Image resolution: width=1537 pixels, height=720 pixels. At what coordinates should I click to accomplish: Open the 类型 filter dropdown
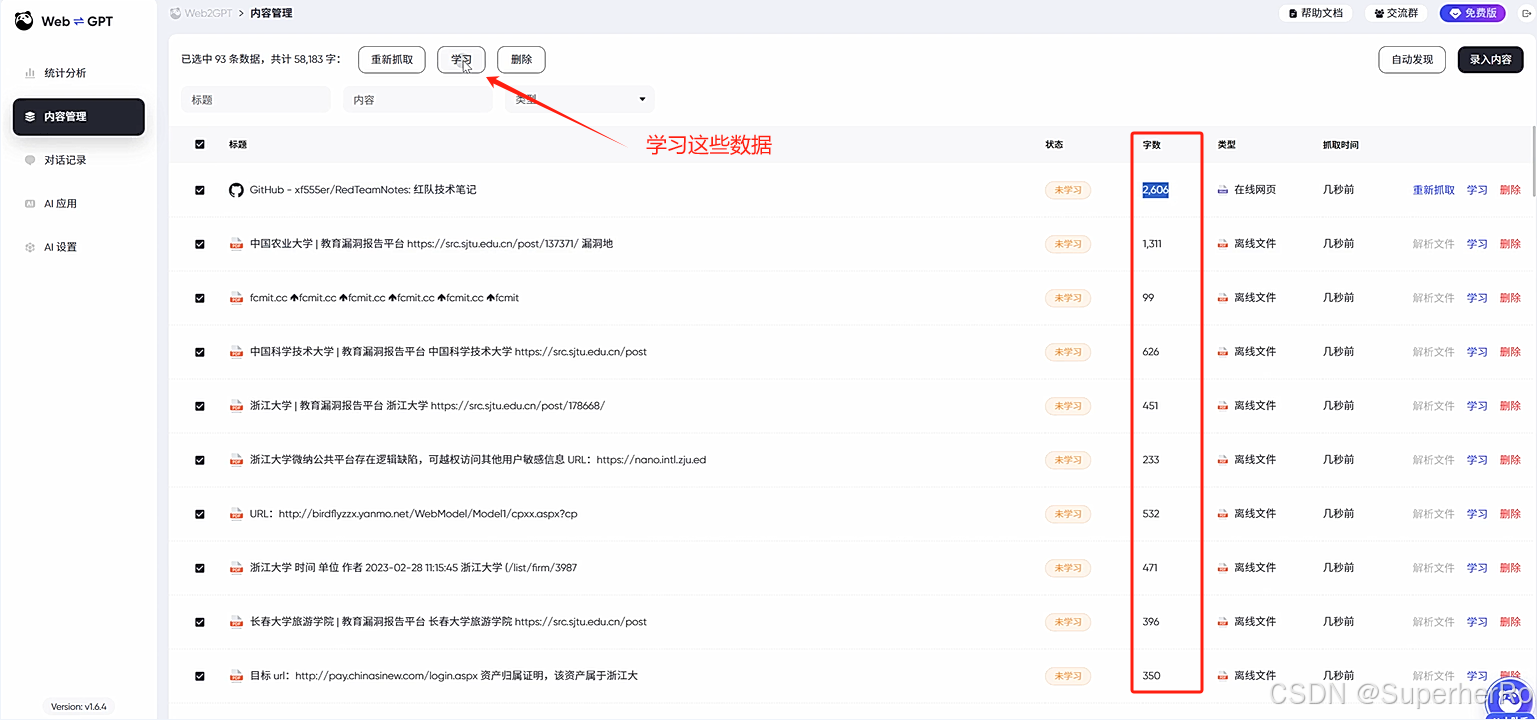(x=580, y=100)
